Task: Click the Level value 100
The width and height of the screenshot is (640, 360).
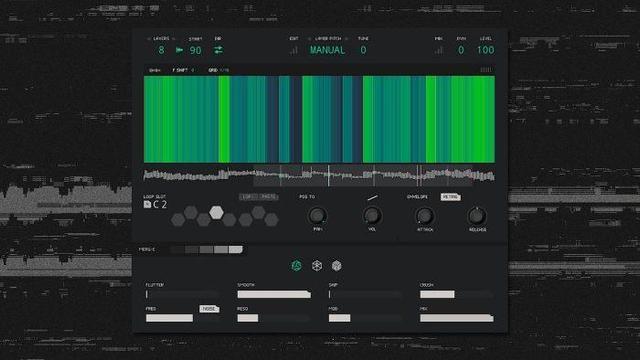Action: tap(486, 50)
